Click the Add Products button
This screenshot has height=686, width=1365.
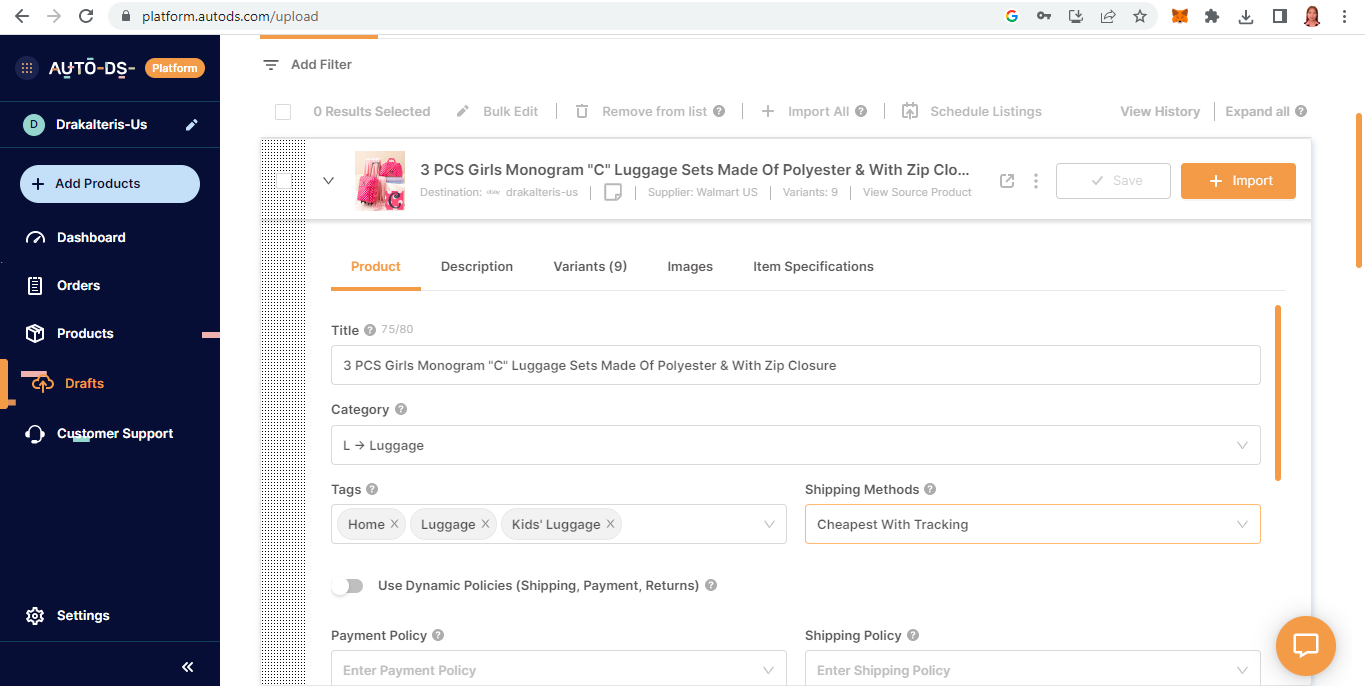click(x=110, y=184)
